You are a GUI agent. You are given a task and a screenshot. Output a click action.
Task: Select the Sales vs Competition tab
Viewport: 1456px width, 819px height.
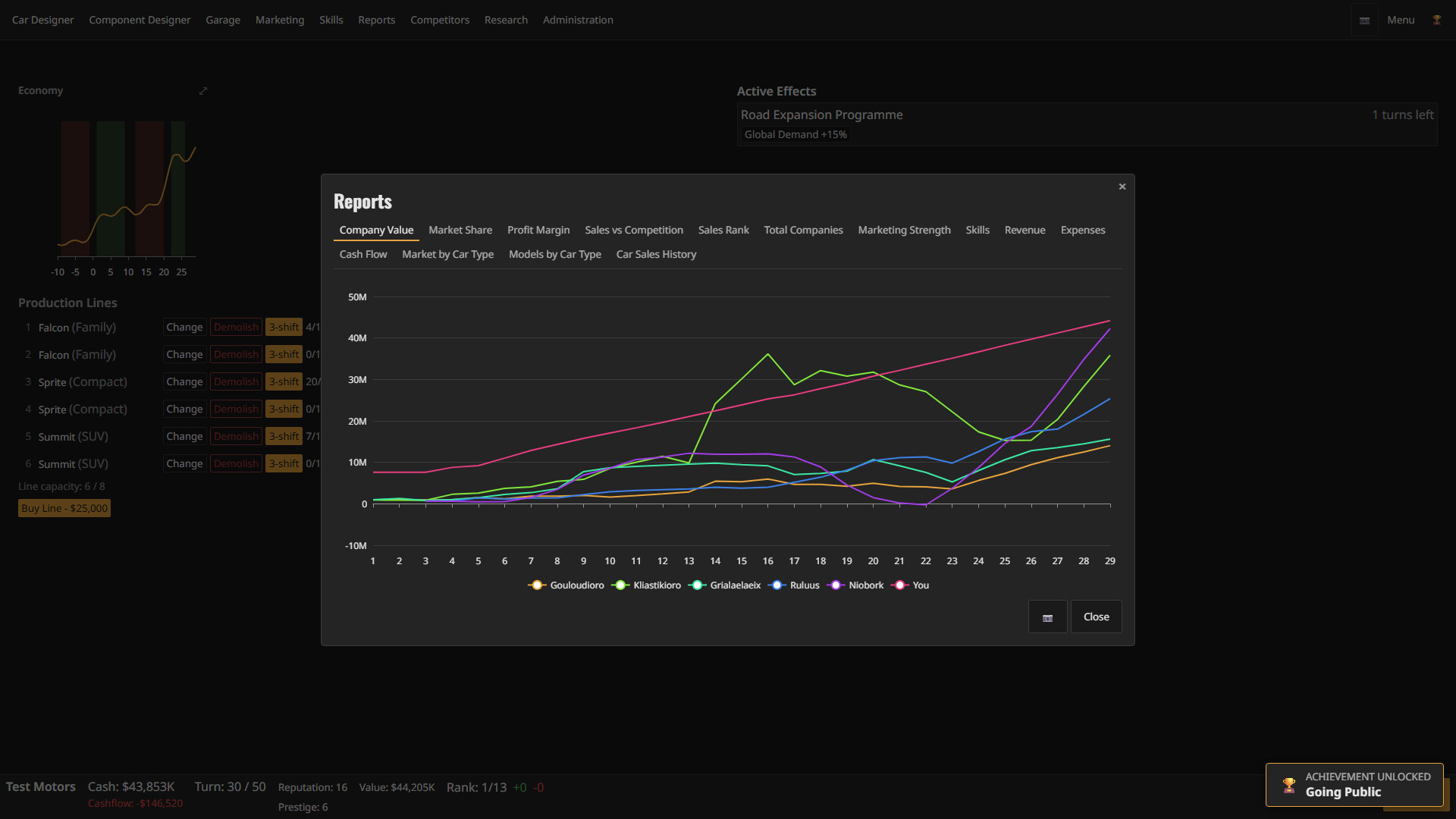point(634,230)
